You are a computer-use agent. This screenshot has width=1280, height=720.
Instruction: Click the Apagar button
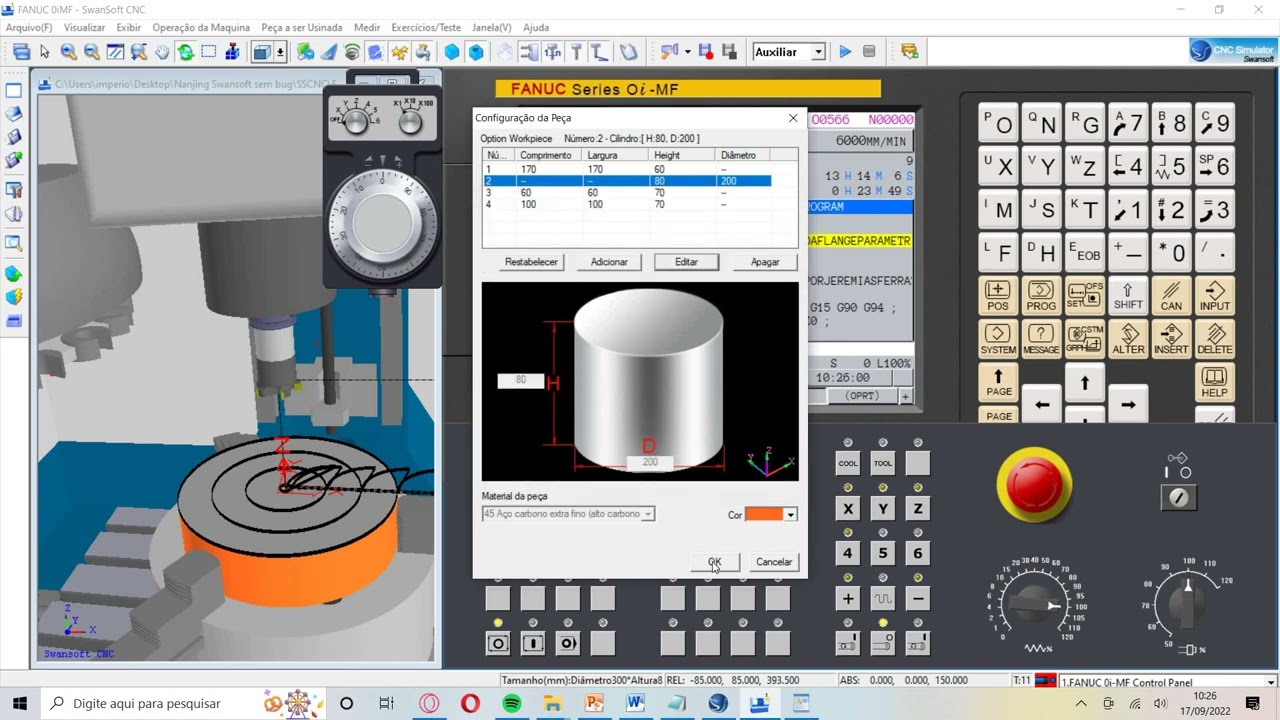tap(765, 262)
